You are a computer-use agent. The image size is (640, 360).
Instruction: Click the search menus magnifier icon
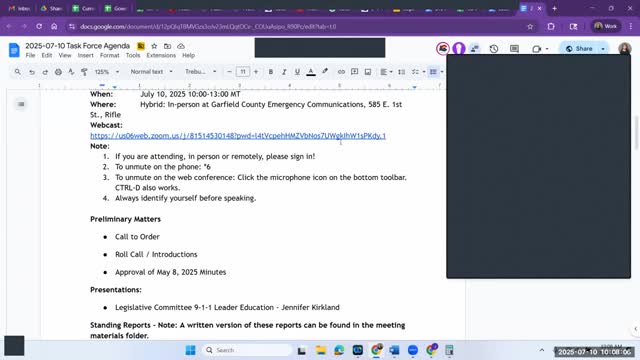click(x=18, y=72)
